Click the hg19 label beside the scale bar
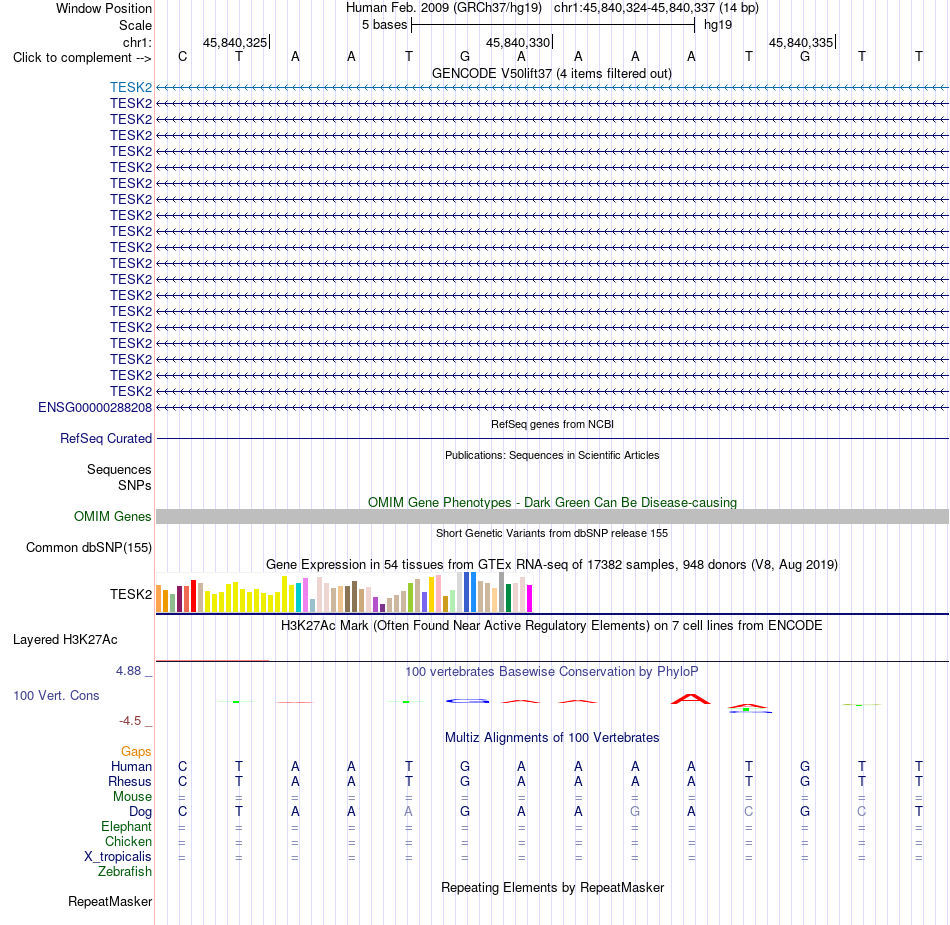The height and width of the screenshot is (925, 950). point(718,25)
